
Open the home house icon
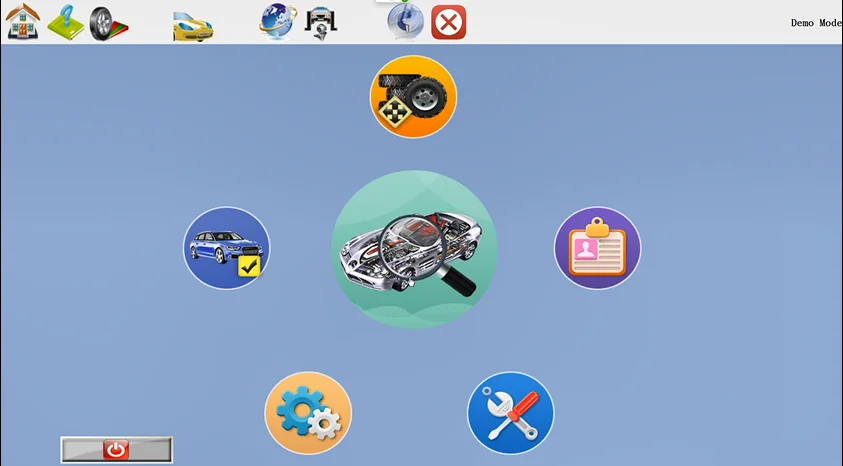tap(23, 21)
